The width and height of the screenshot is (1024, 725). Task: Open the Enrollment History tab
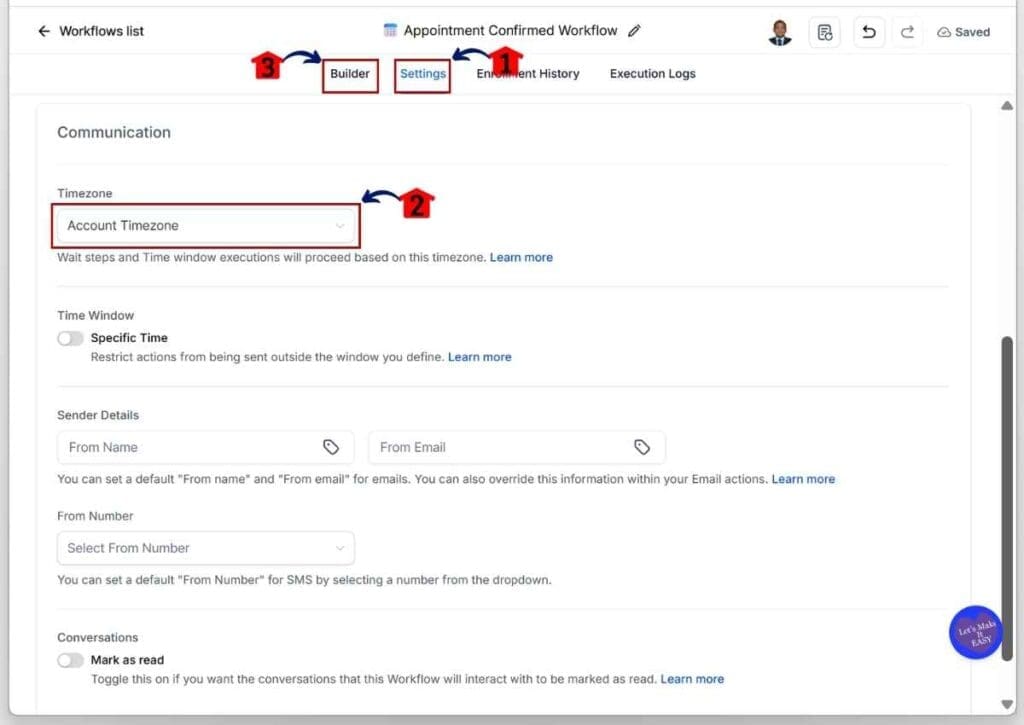(528, 74)
